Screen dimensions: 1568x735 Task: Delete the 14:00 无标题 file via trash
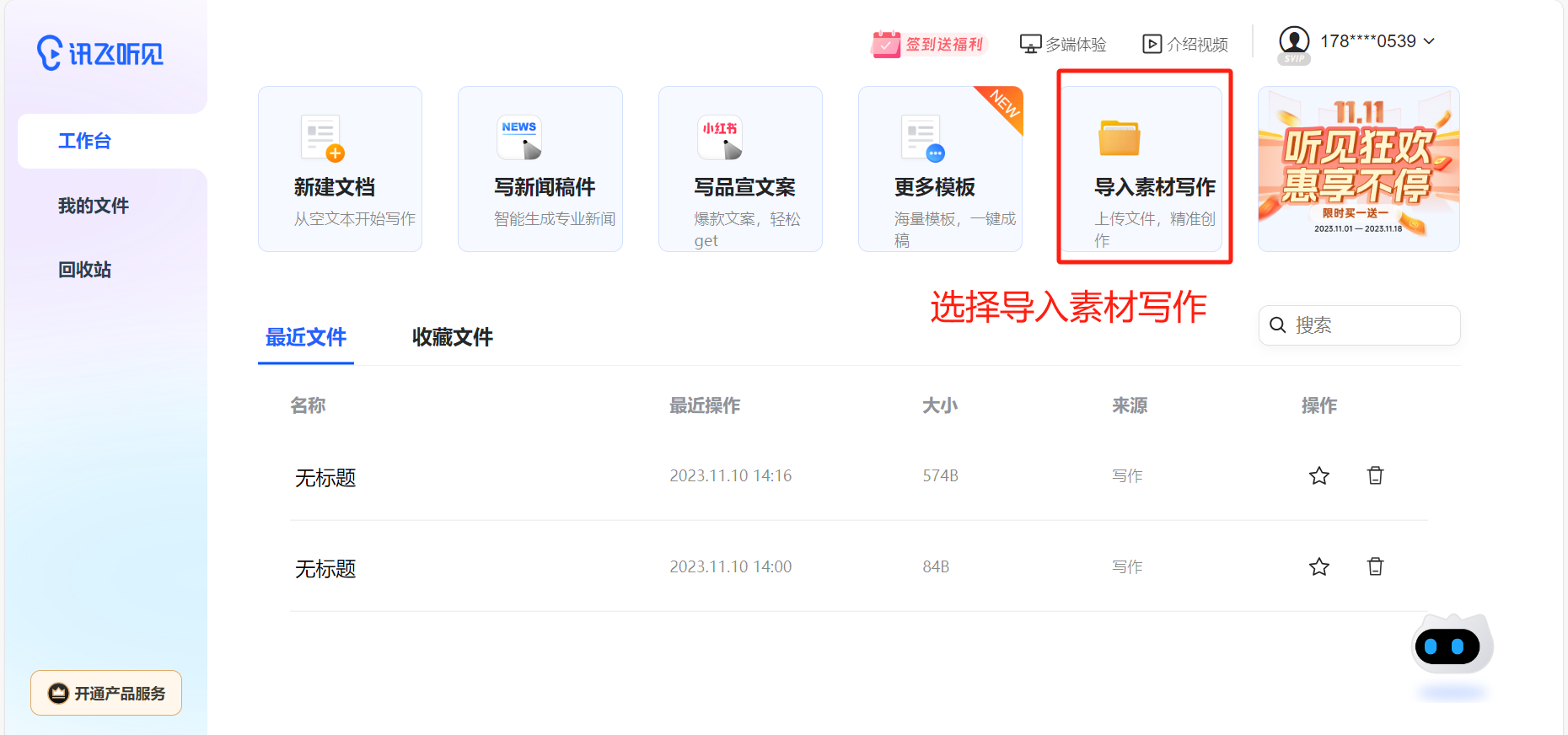1375,567
